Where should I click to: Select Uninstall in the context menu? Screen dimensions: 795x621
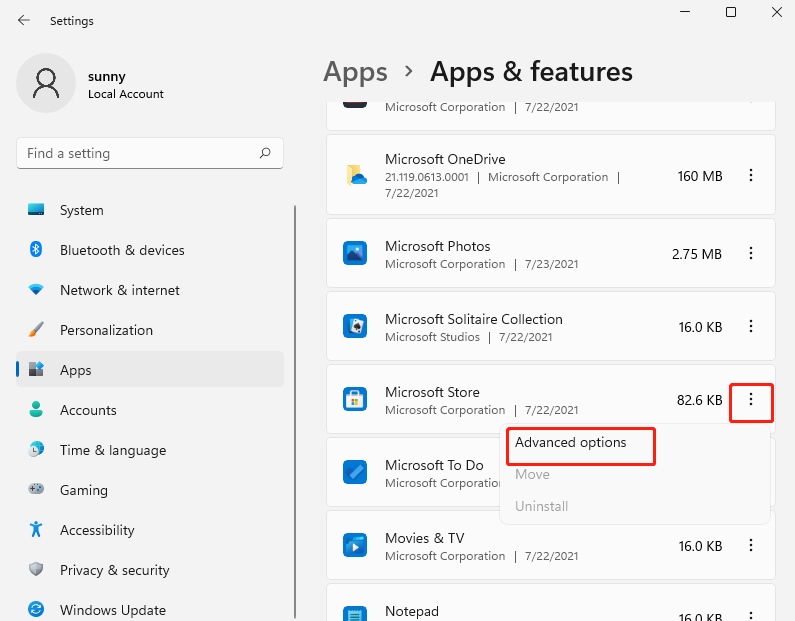click(x=541, y=506)
